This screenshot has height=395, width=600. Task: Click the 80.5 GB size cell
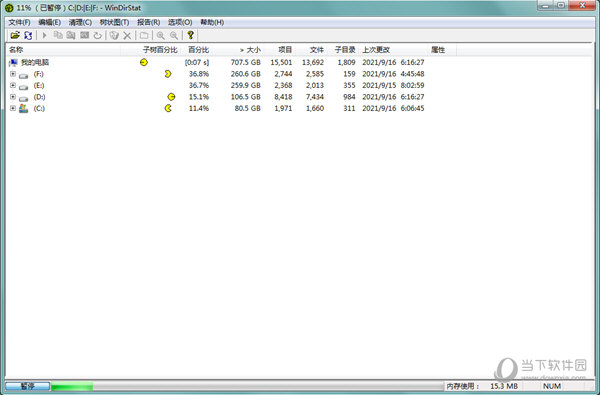click(248, 108)
